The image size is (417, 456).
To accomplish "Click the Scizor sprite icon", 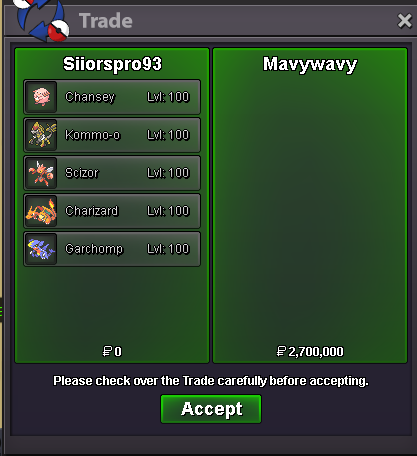I will tap(41, 173).
